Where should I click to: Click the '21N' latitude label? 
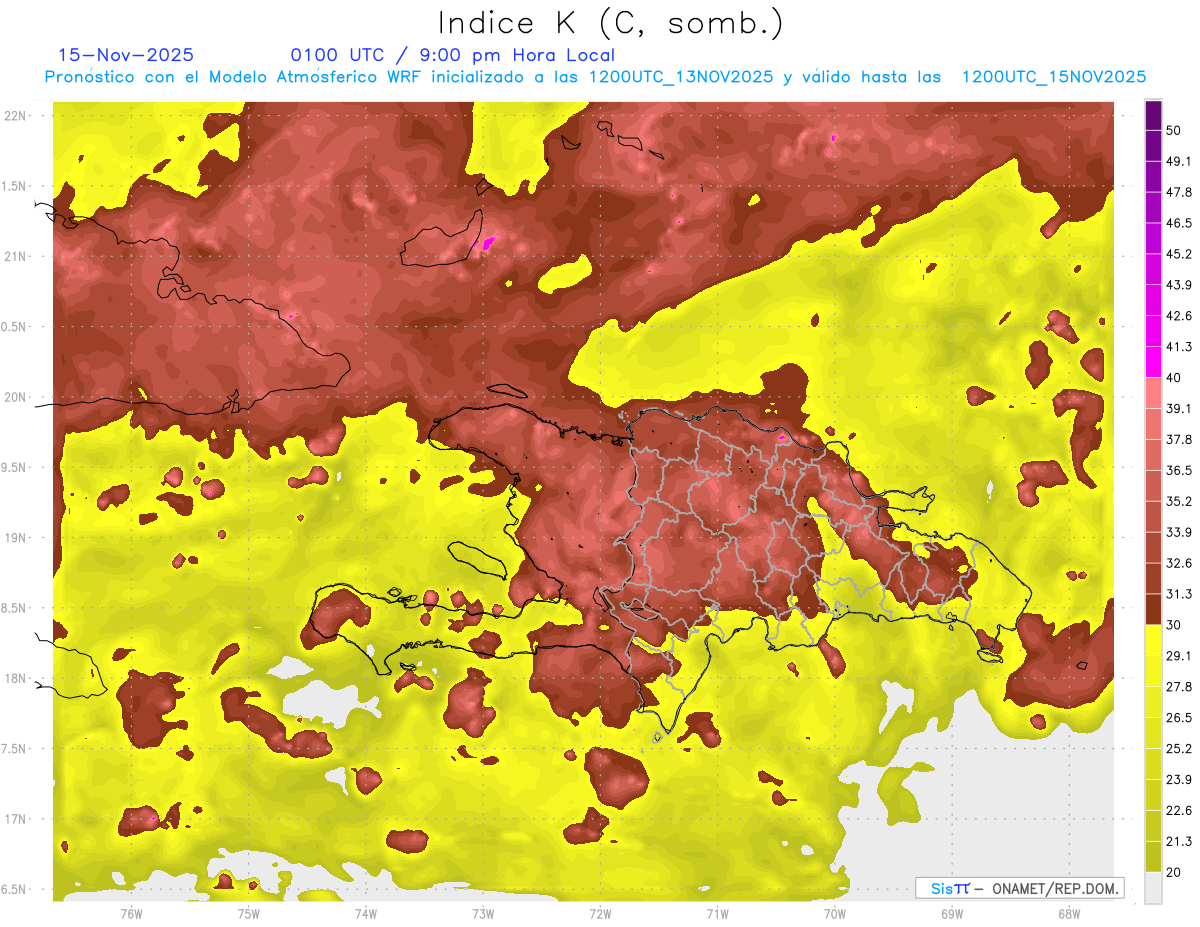pyautogui.click(x=15, y=256)
